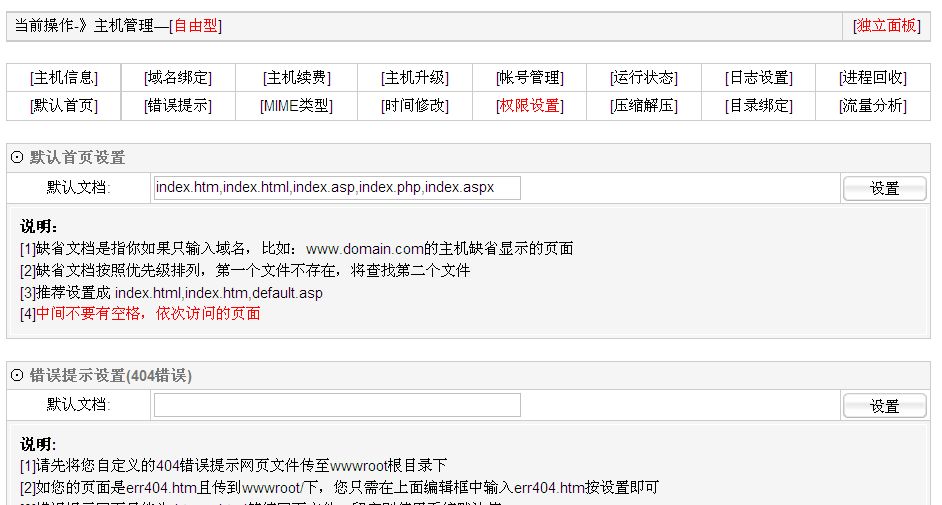Screen dimensions: 942x505
Task: Click 目录绑定 menu entry
Action: (758, 106)
